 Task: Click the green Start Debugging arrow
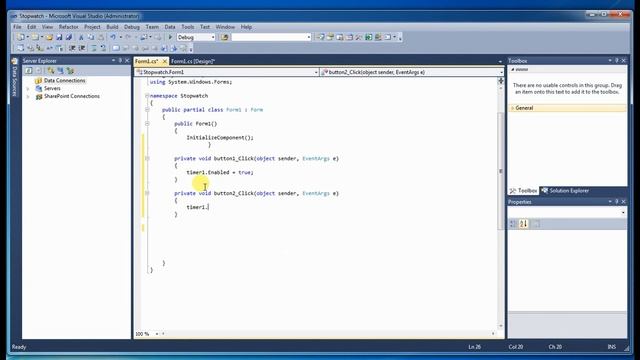171,37
